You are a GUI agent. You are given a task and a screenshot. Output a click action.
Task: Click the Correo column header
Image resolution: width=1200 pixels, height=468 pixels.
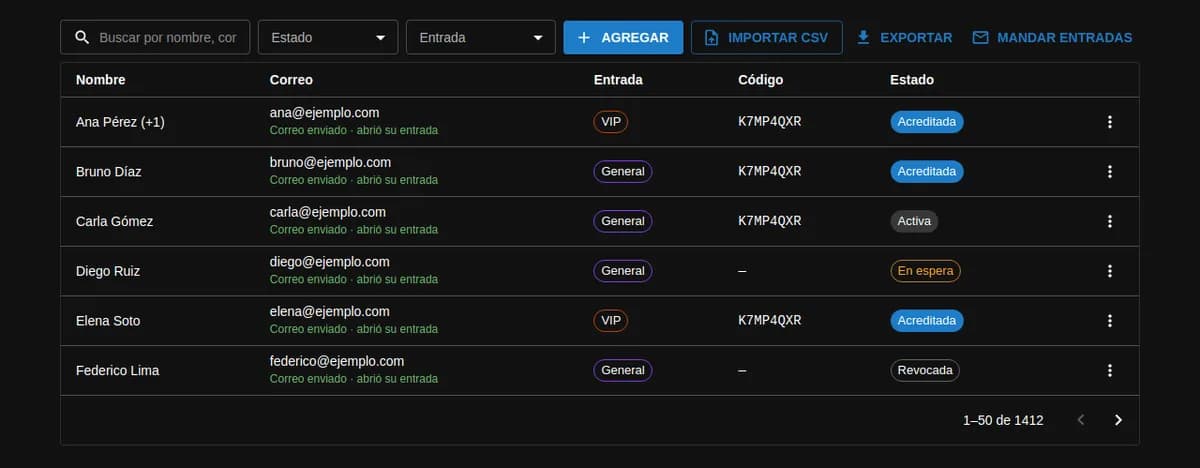point(291,80)
